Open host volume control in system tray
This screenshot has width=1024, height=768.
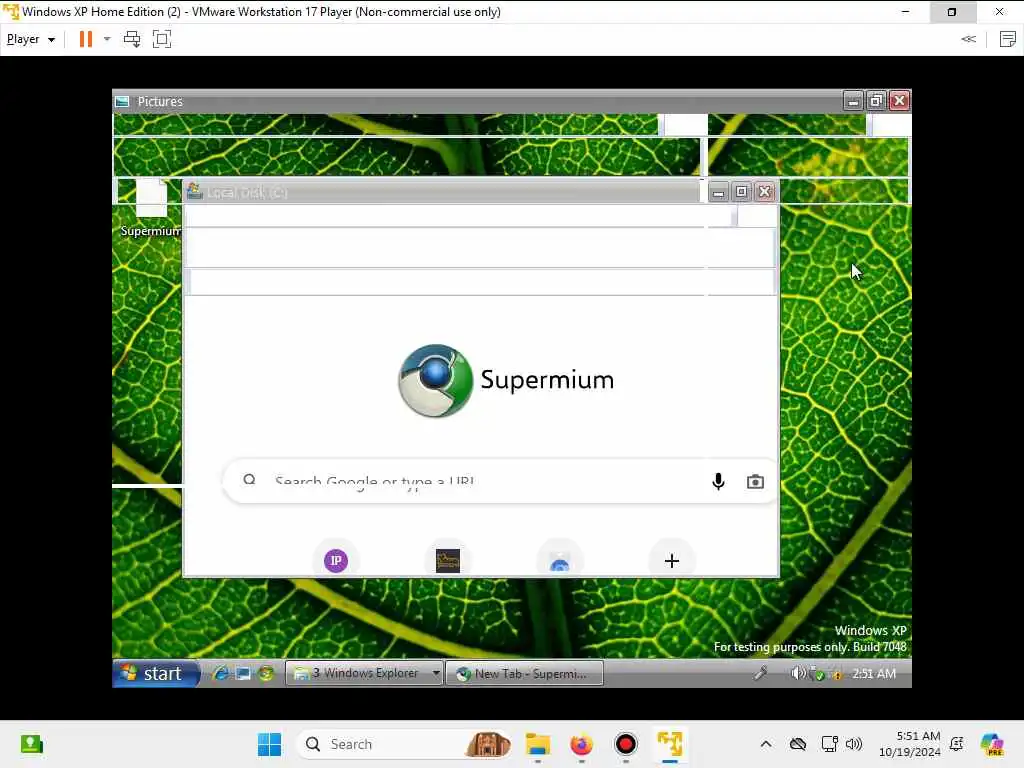(x=854, y=744)
